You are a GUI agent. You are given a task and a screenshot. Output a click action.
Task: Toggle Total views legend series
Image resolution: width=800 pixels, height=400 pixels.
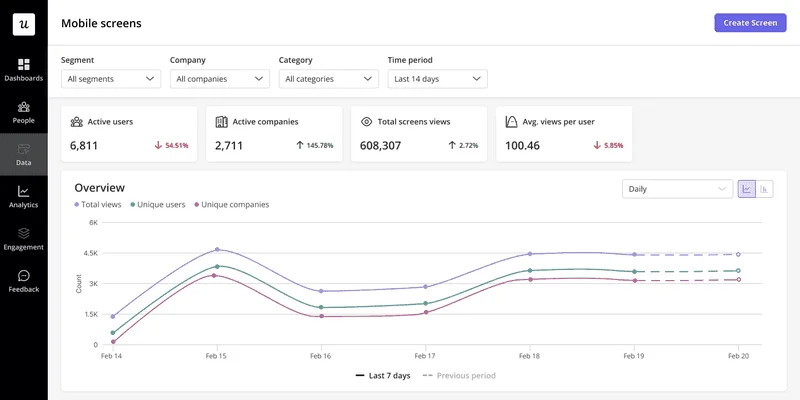[98, 205]
